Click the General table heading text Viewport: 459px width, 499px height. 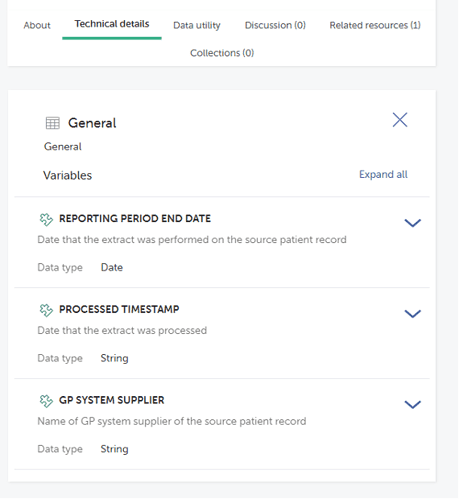pos(92,123)
